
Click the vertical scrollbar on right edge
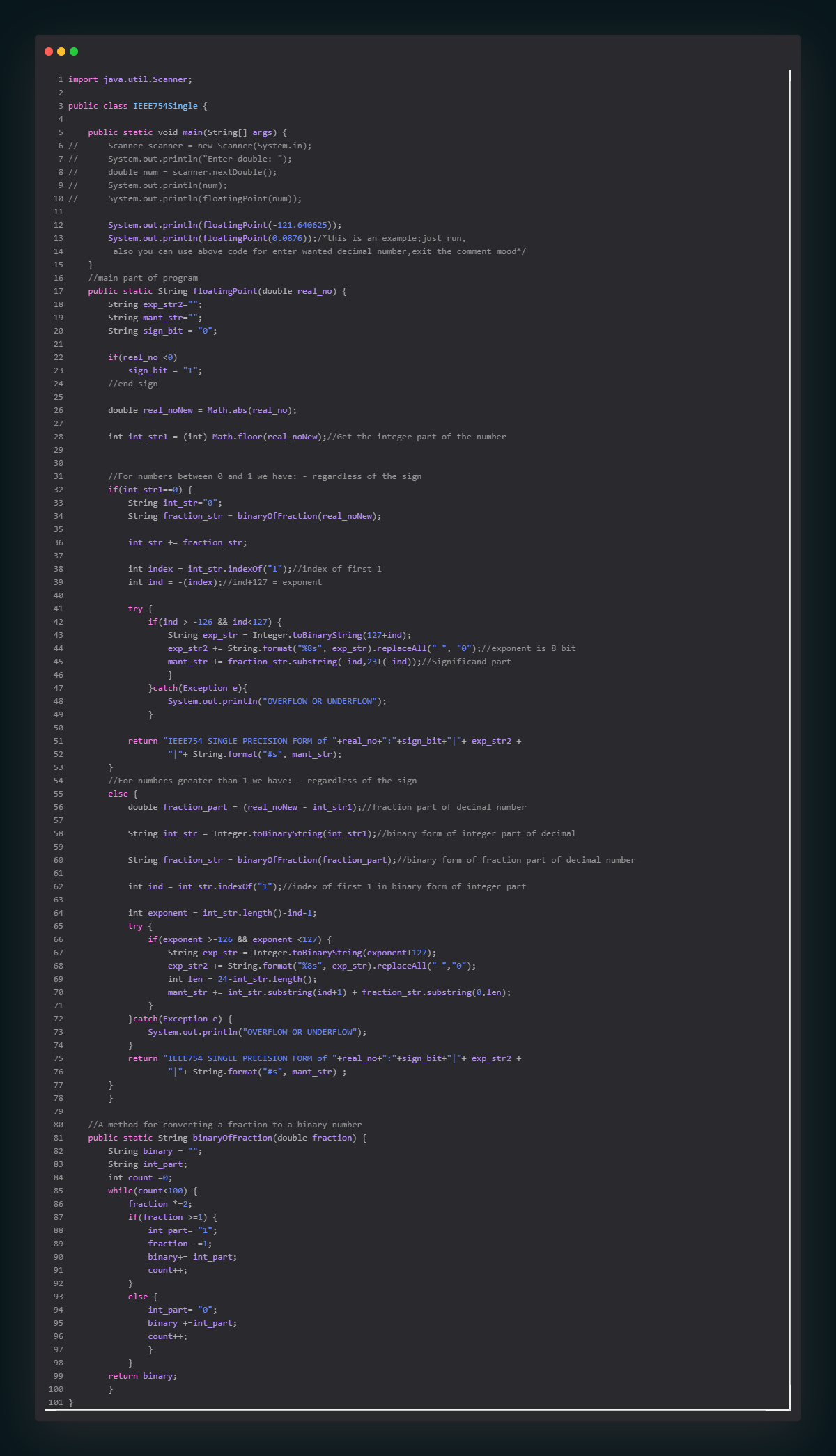(789, 696)
